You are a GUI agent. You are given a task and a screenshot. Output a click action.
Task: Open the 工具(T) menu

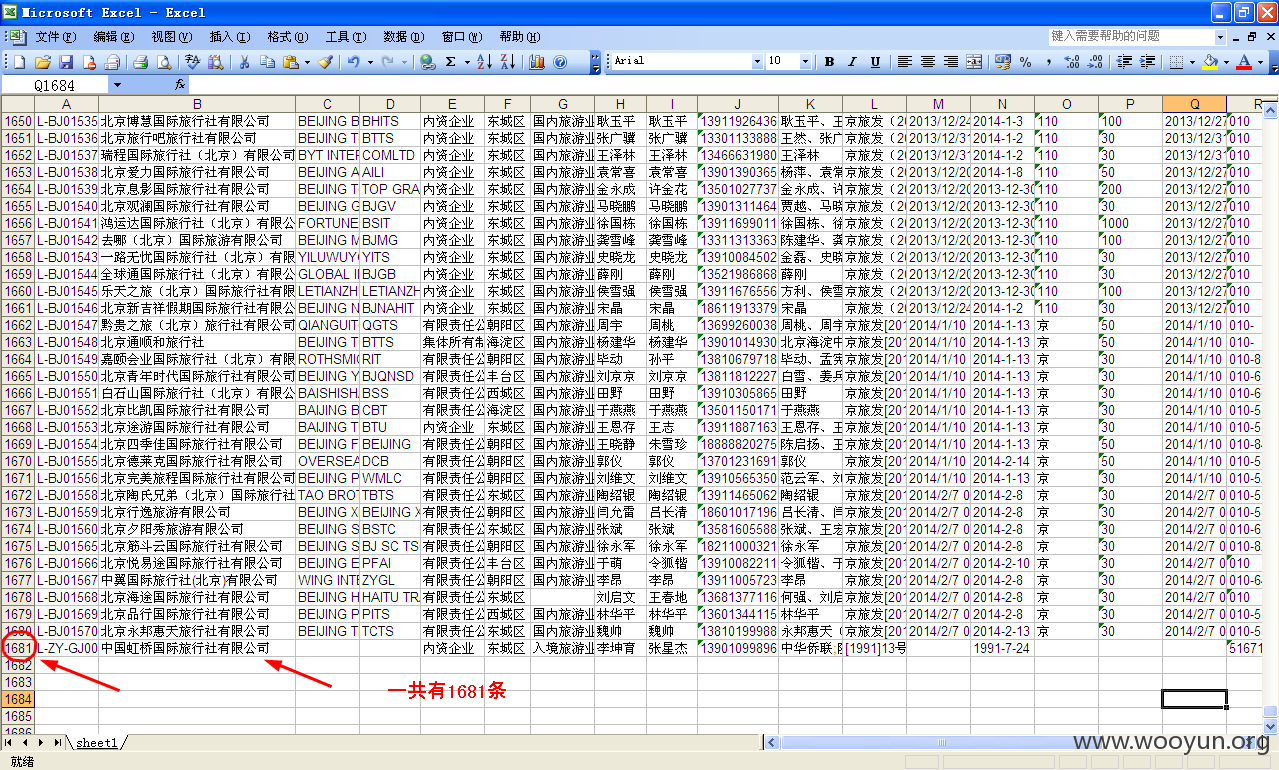[345, 37]
